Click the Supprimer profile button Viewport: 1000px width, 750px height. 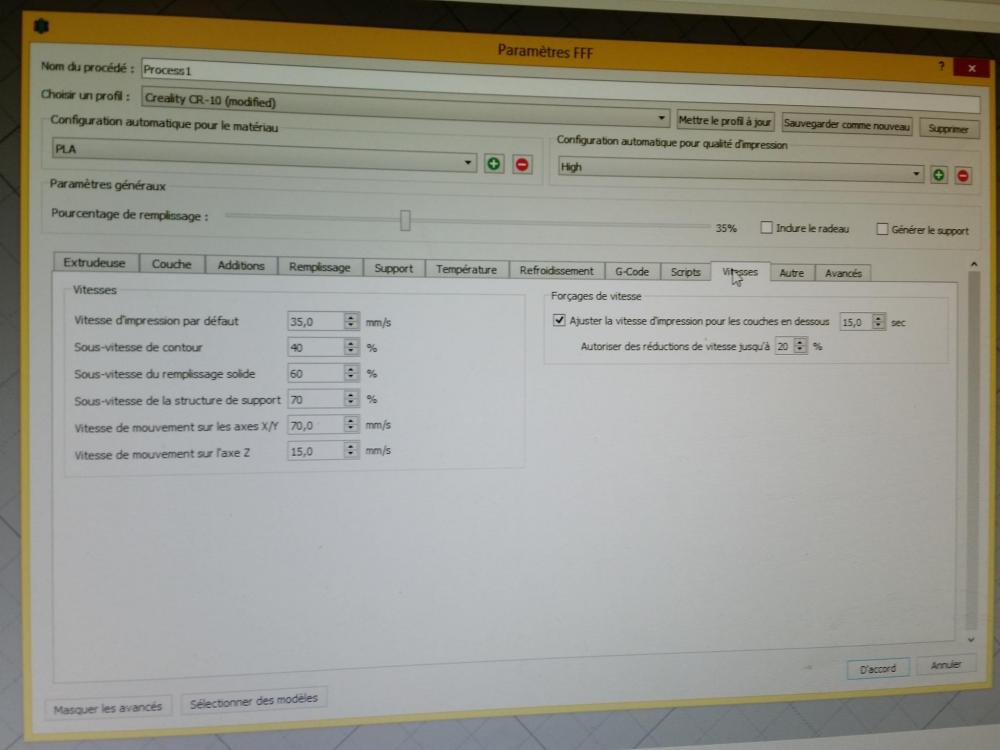[948, 128]
